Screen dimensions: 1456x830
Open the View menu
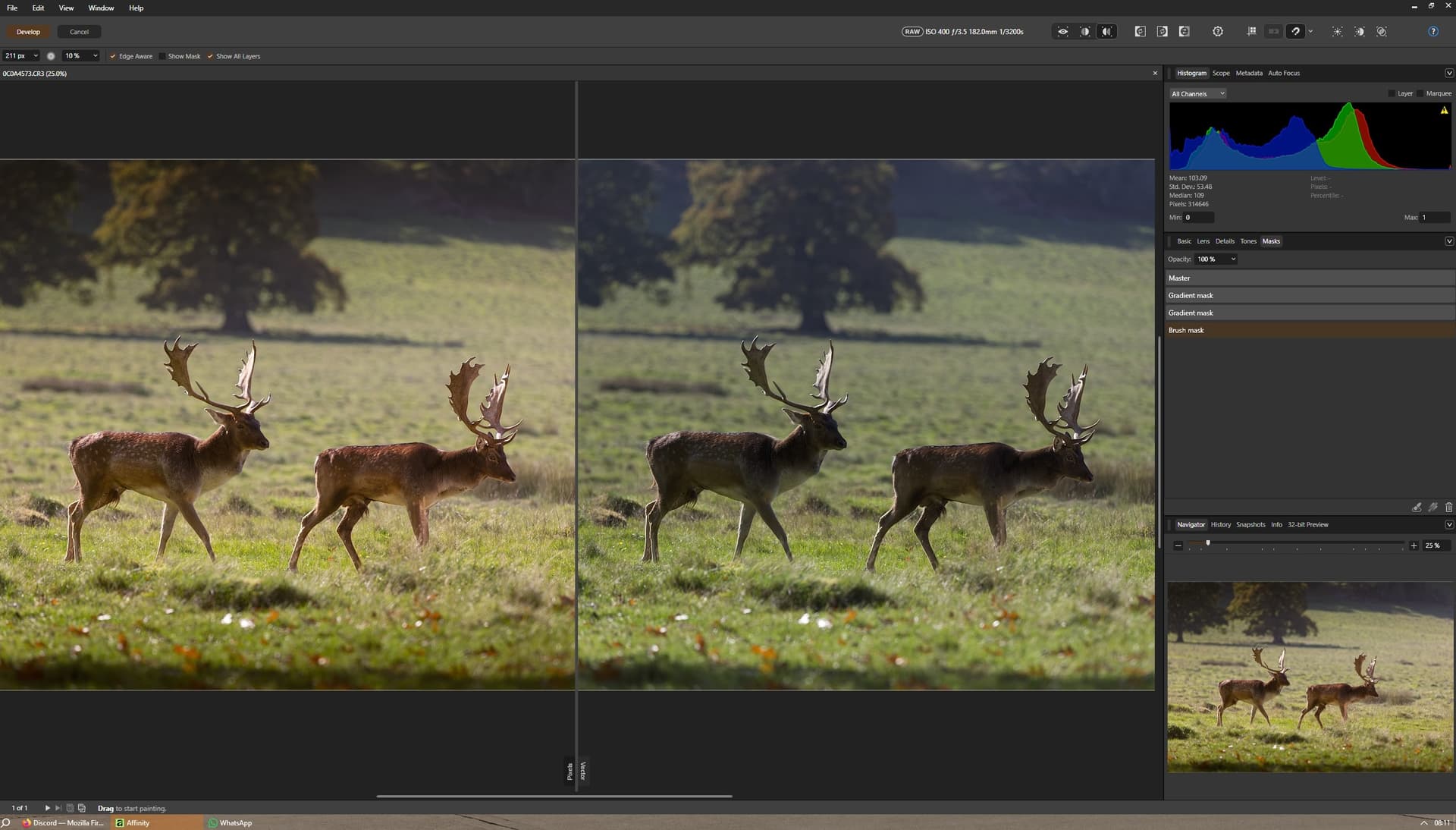66,8
